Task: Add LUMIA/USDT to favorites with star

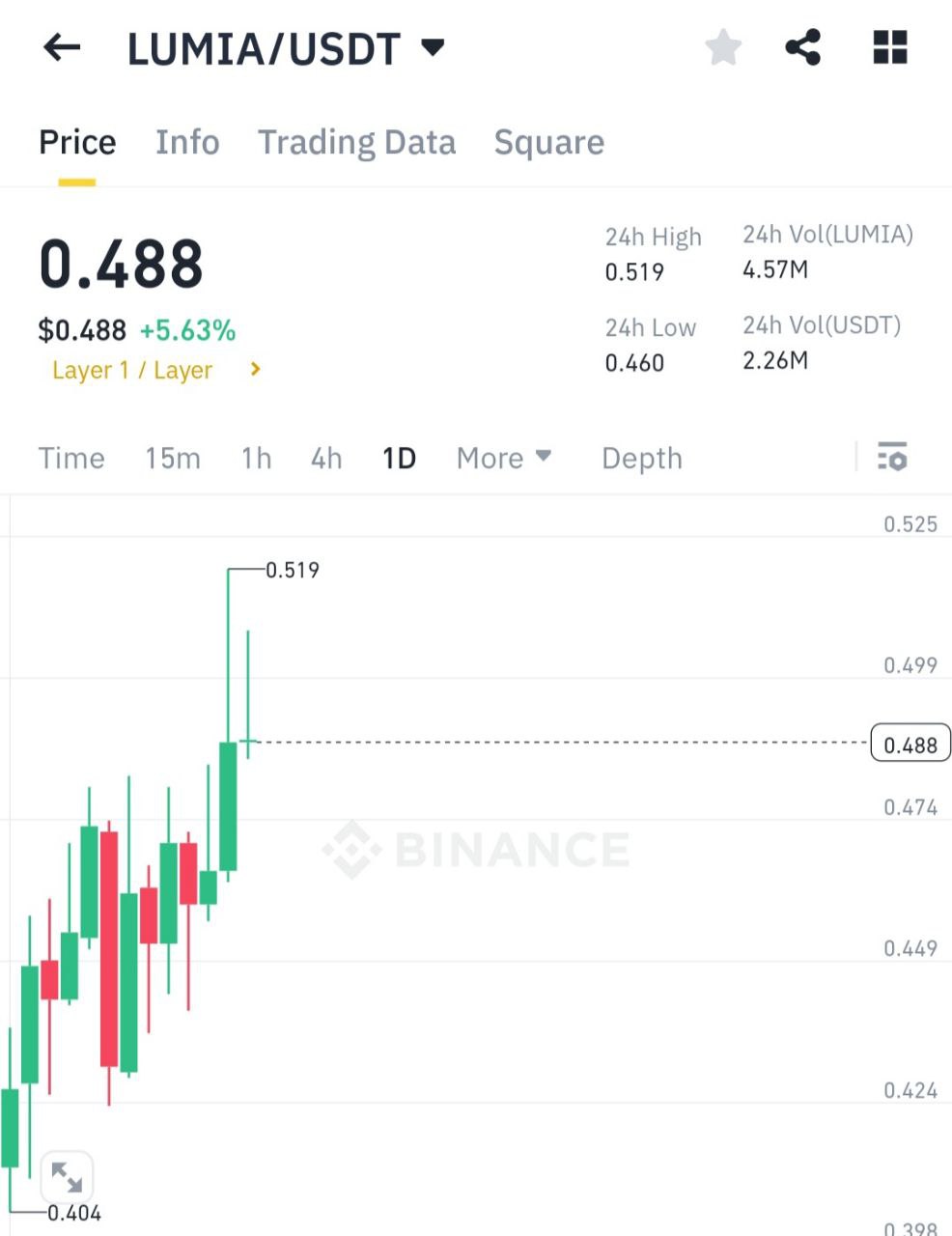Action: 723,47
